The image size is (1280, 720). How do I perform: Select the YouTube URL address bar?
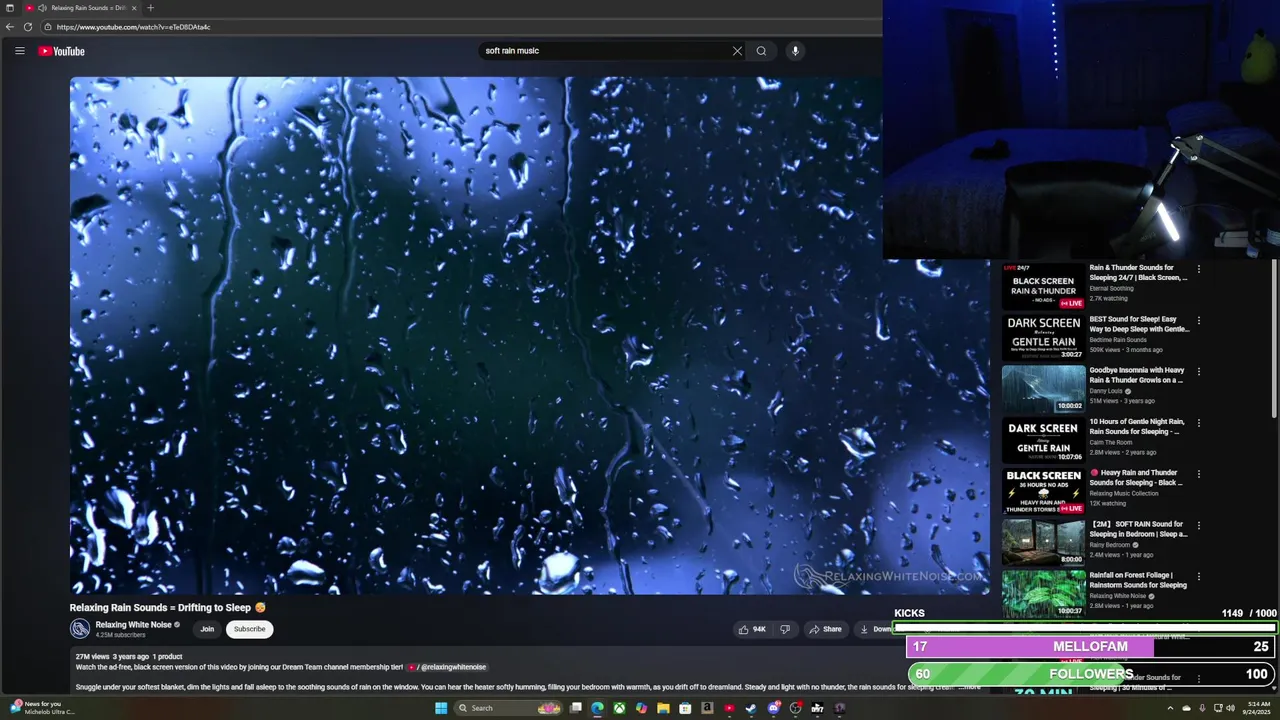460,27
